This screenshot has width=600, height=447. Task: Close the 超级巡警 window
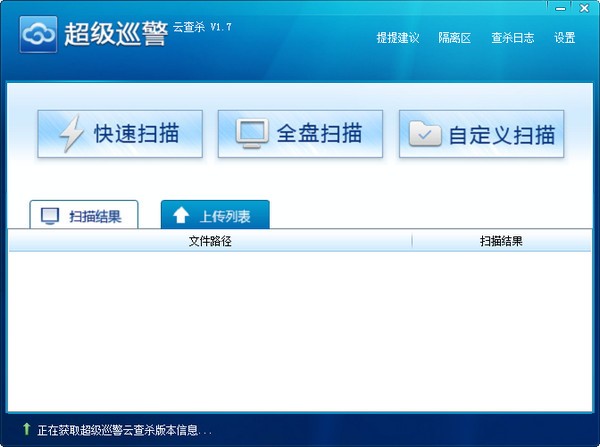coord(584,8)
